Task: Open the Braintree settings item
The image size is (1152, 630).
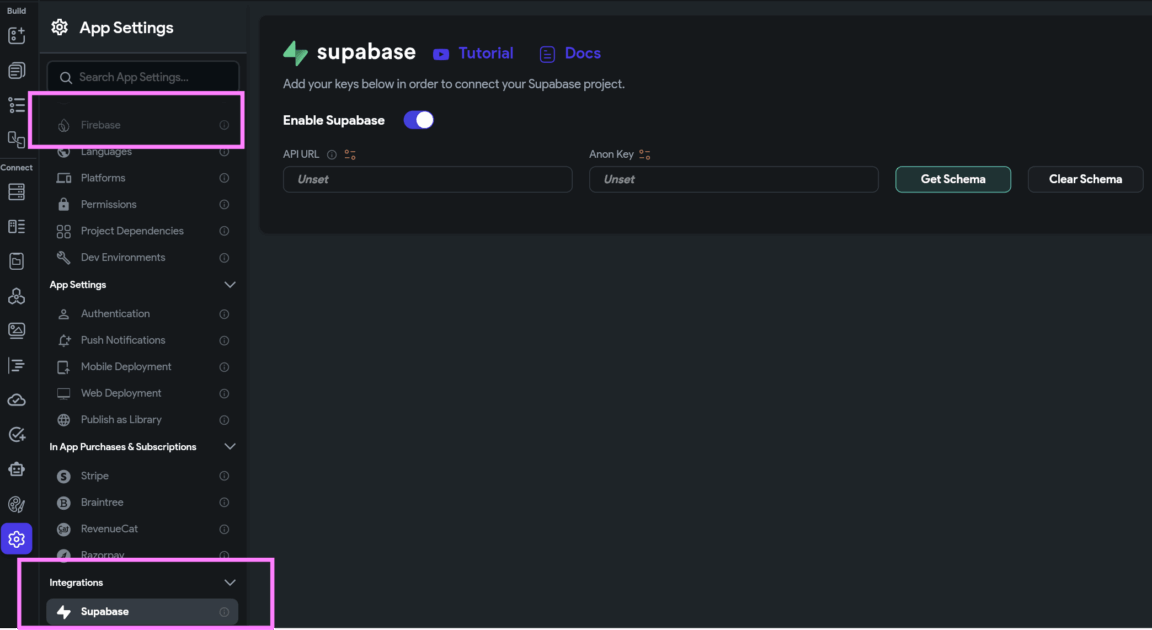Action: point(143,502)
